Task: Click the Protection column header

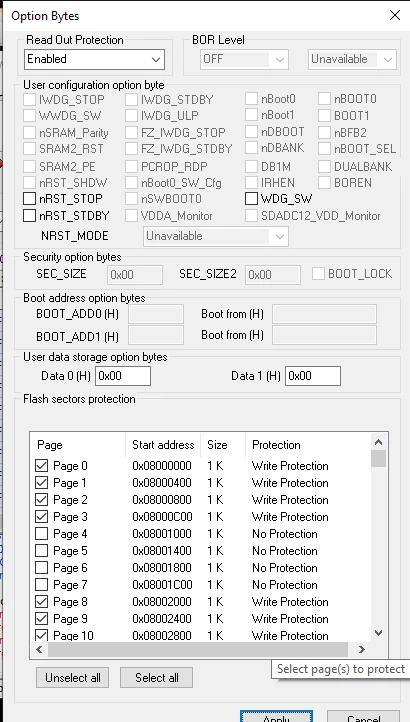Action: pyautogui.click(x=276, y=445)
